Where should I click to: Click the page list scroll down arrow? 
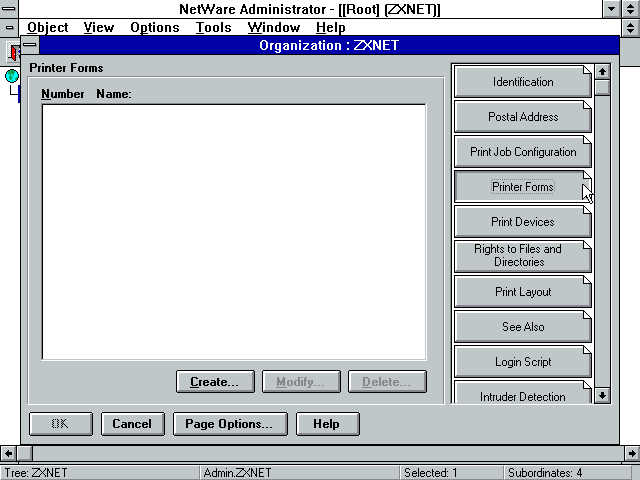point(602,395)
